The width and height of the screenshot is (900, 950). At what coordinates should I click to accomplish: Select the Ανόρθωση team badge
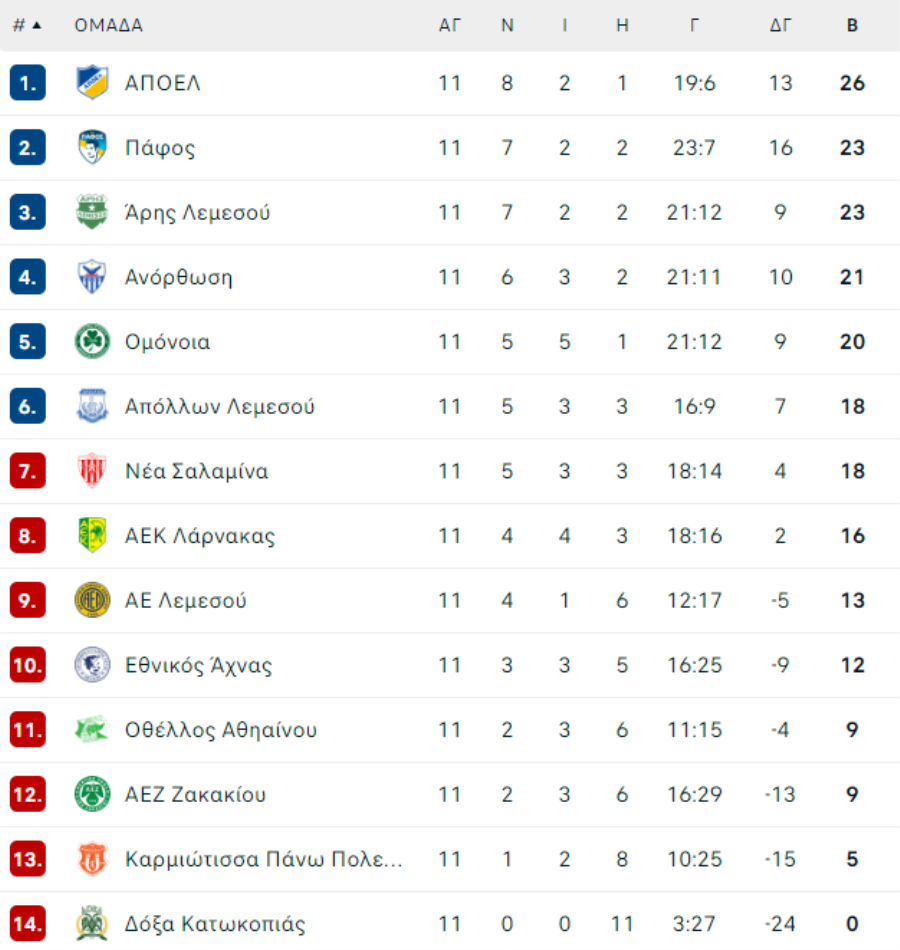[x=92, y=276]
